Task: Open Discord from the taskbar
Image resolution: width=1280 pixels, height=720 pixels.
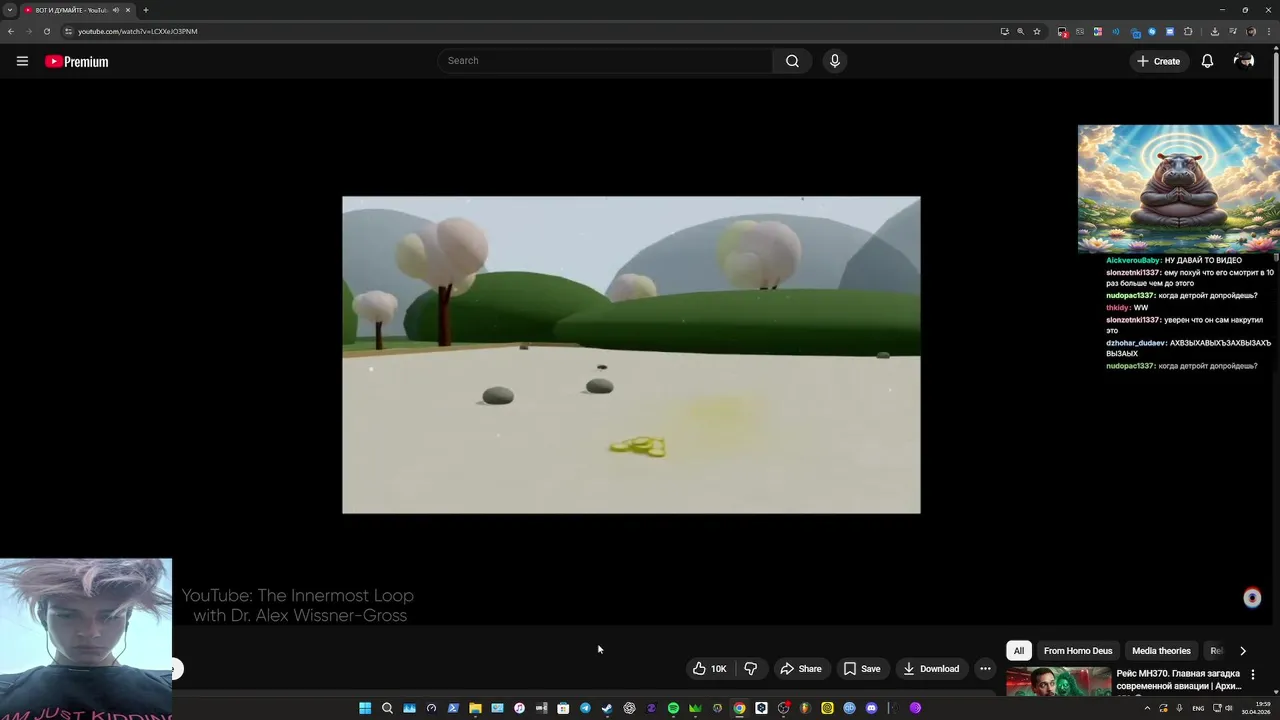Action: (x=871, y=708)
